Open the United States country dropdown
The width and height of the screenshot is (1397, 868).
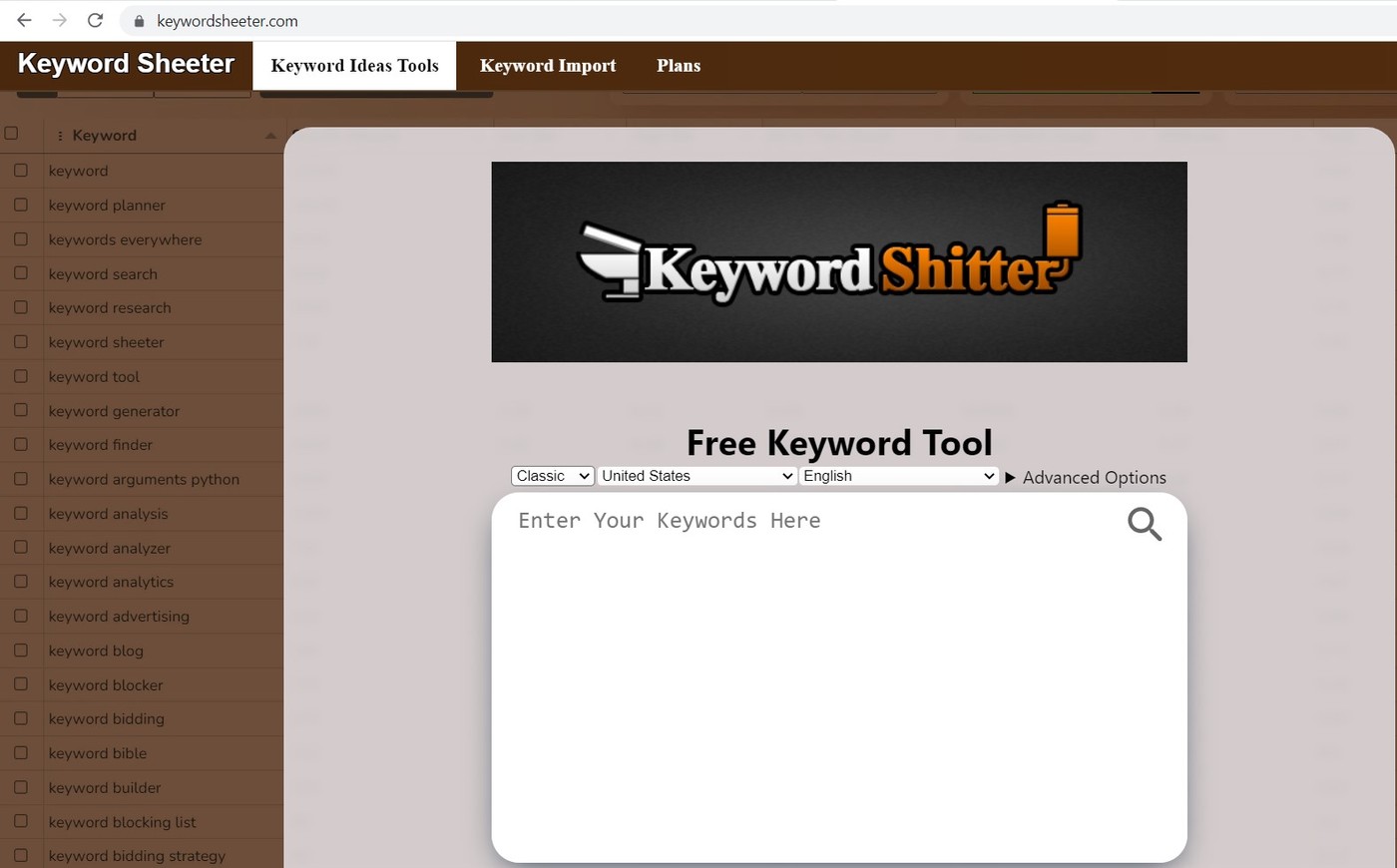click(697, 476)
